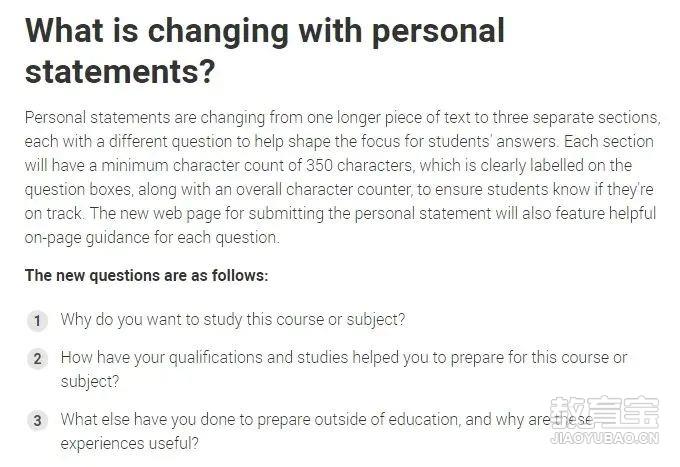
Task: Click the number 1 circle badge
Action: pos(37,321)
